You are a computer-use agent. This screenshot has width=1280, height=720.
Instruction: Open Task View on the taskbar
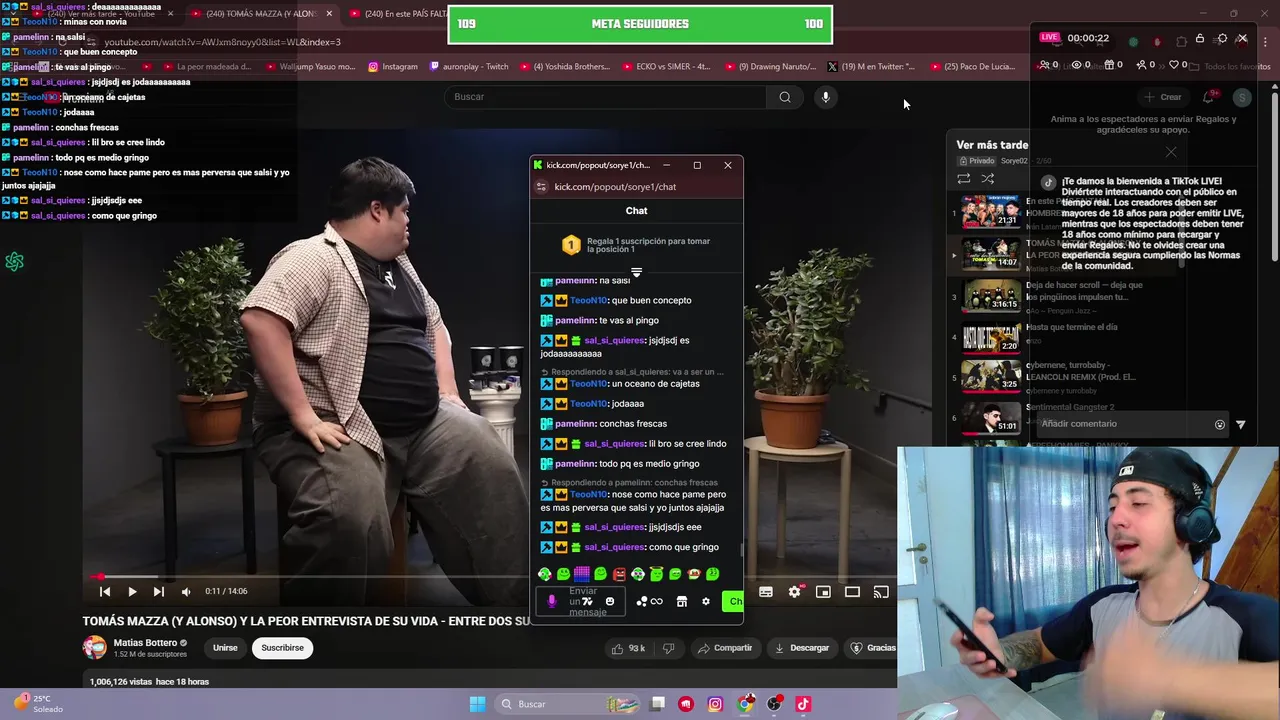point(658,704)
